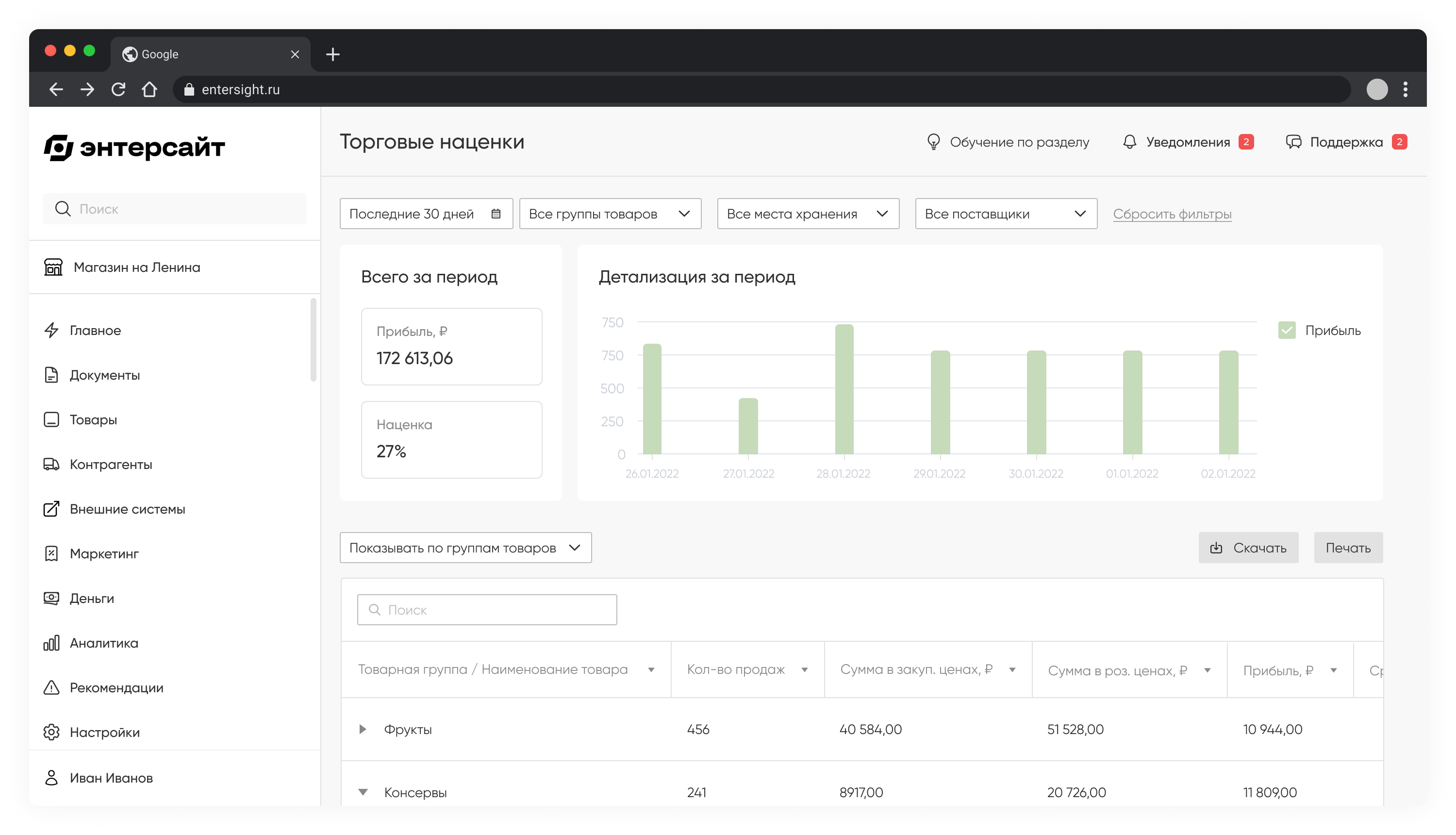Click the gear icon for Настройки
This screenshot has width=1456, height=835.
coord(51,733)
